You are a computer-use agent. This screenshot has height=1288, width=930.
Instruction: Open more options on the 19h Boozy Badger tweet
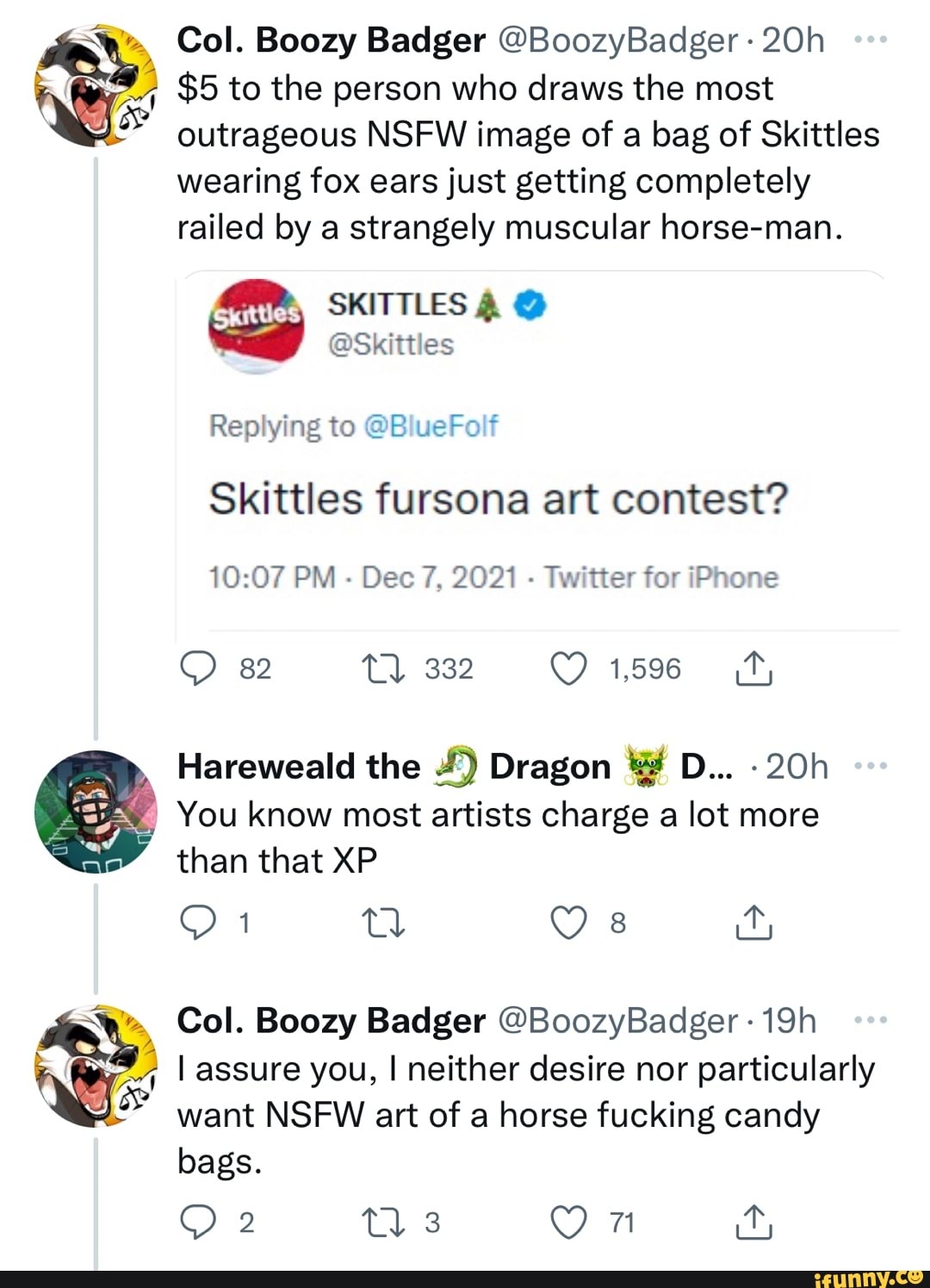pyautogui.click(x=870, y=1021)
